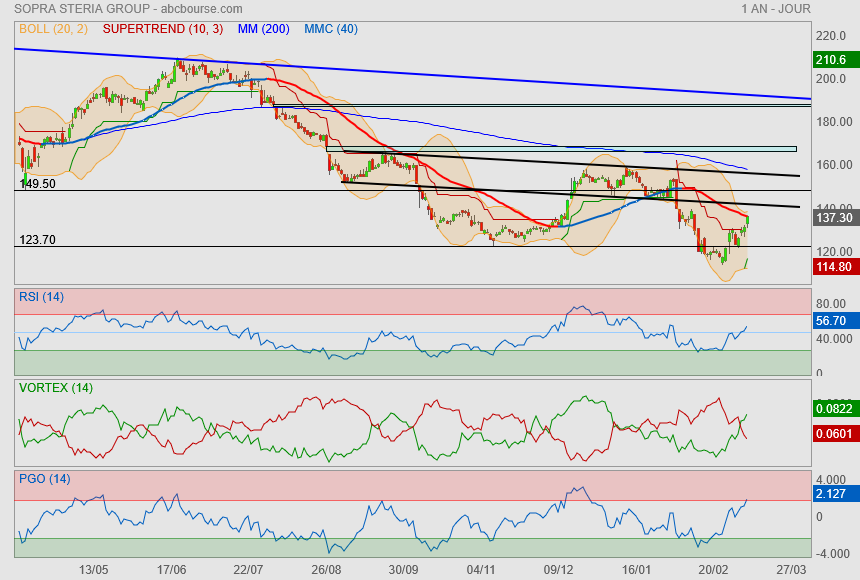860x580 pixels.
Task: Select the blue 56.70 RSI value tag
Action: pos(832,321)
